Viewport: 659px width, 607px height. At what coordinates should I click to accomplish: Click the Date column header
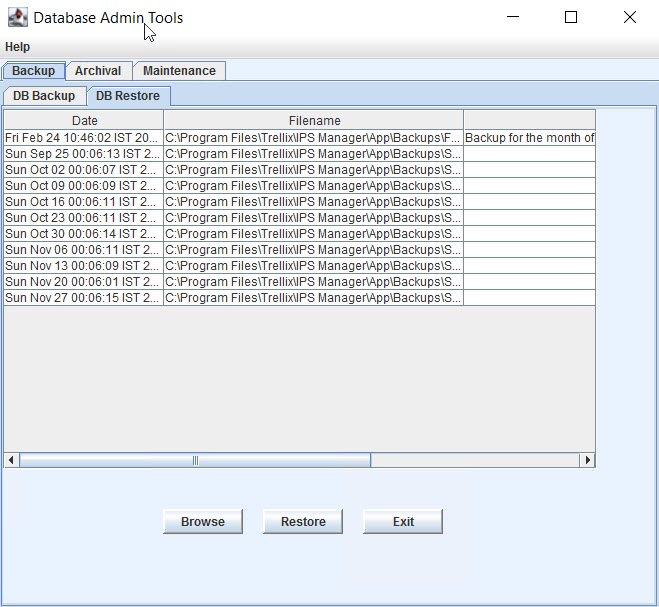click(x=84, y=121)
